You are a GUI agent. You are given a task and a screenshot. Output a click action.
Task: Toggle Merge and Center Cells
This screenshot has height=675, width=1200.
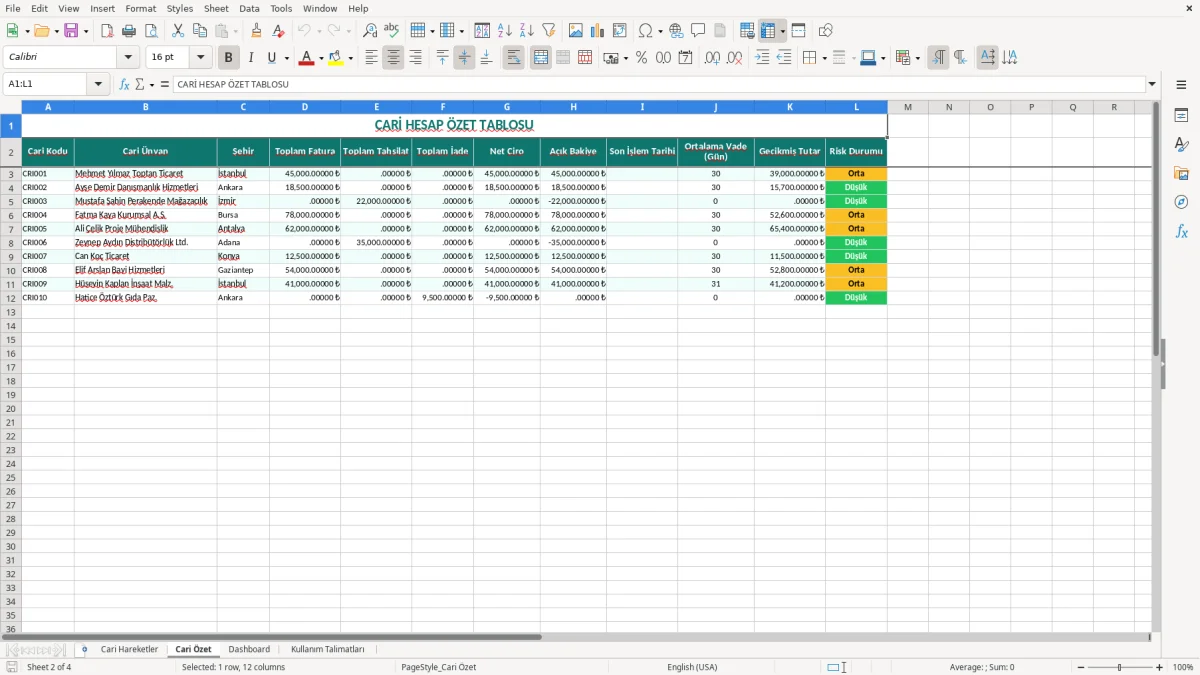pyautogui.click(x=541, y=58)
